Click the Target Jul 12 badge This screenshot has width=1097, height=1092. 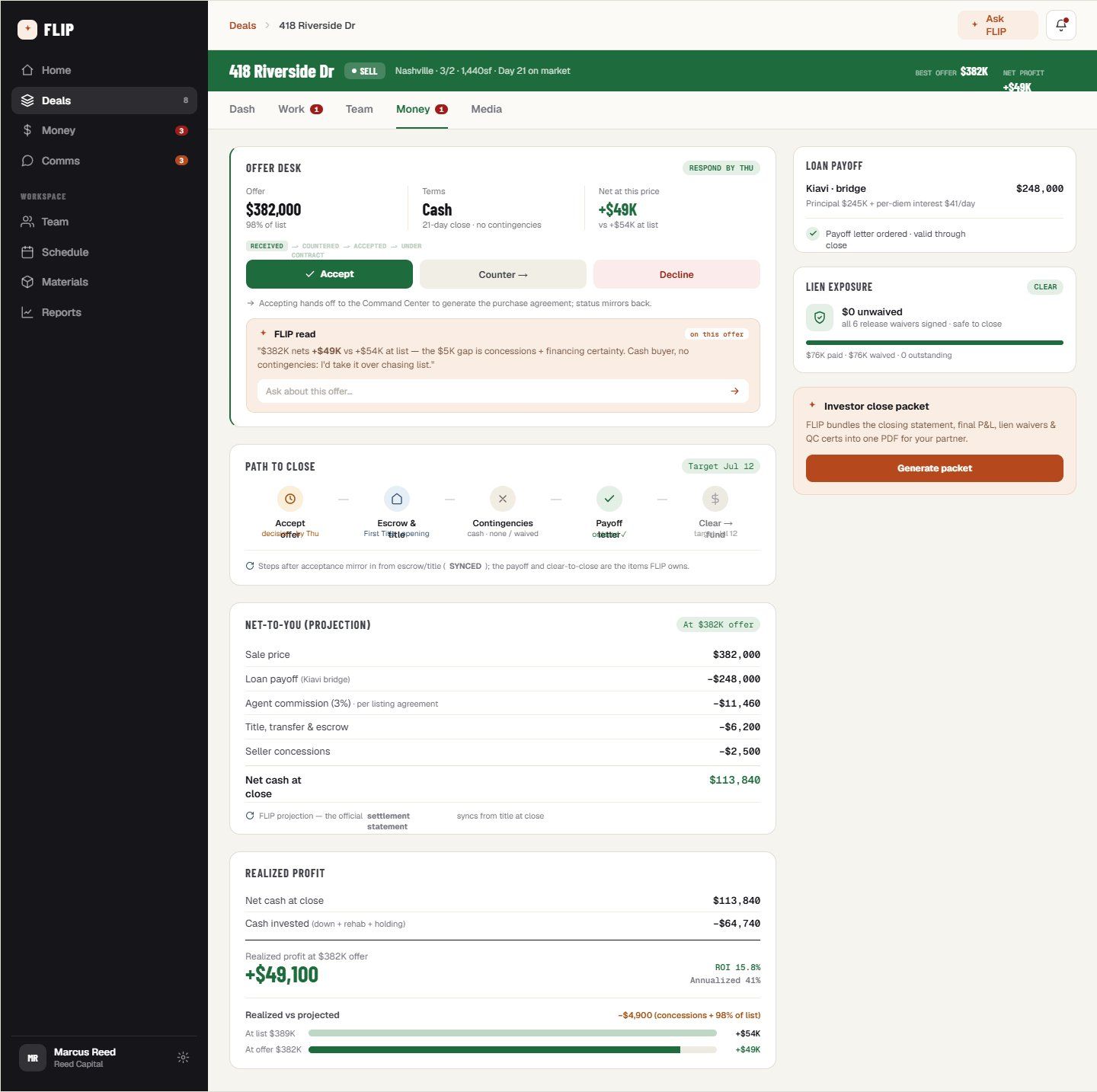721,466
